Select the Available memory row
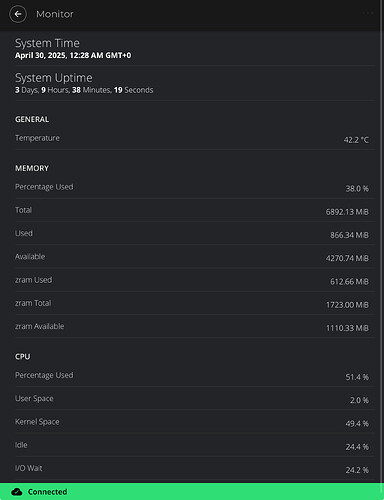Screen dimensions: 384x500 tap(195, 257)
